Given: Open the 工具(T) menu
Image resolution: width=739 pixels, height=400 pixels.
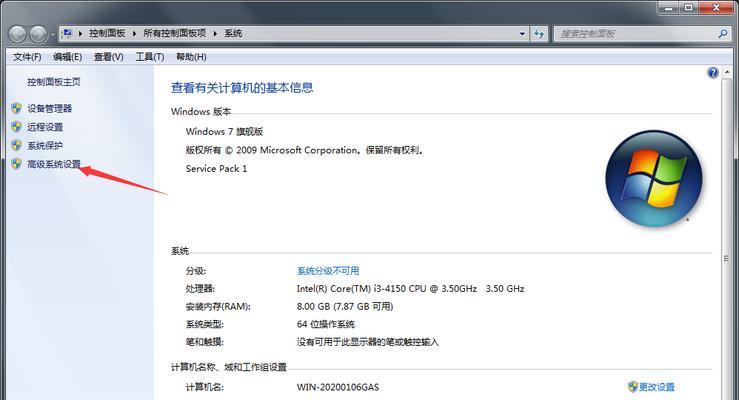Looking at the screenshot, I should [150, 57].
